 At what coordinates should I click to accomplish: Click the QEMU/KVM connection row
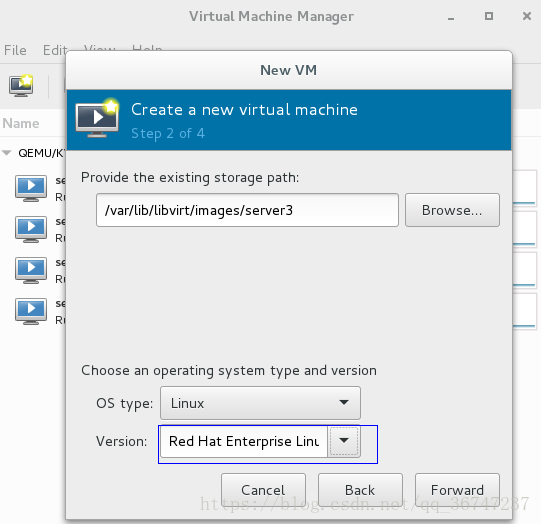33,153
